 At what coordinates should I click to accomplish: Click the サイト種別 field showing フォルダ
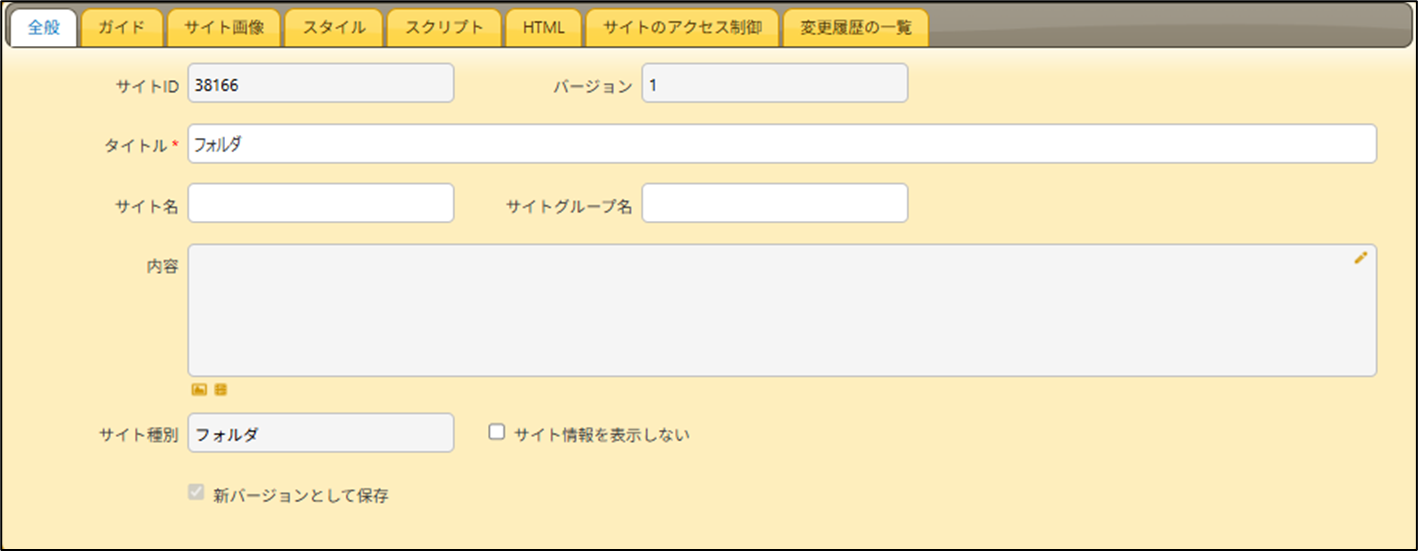(321, 434)
